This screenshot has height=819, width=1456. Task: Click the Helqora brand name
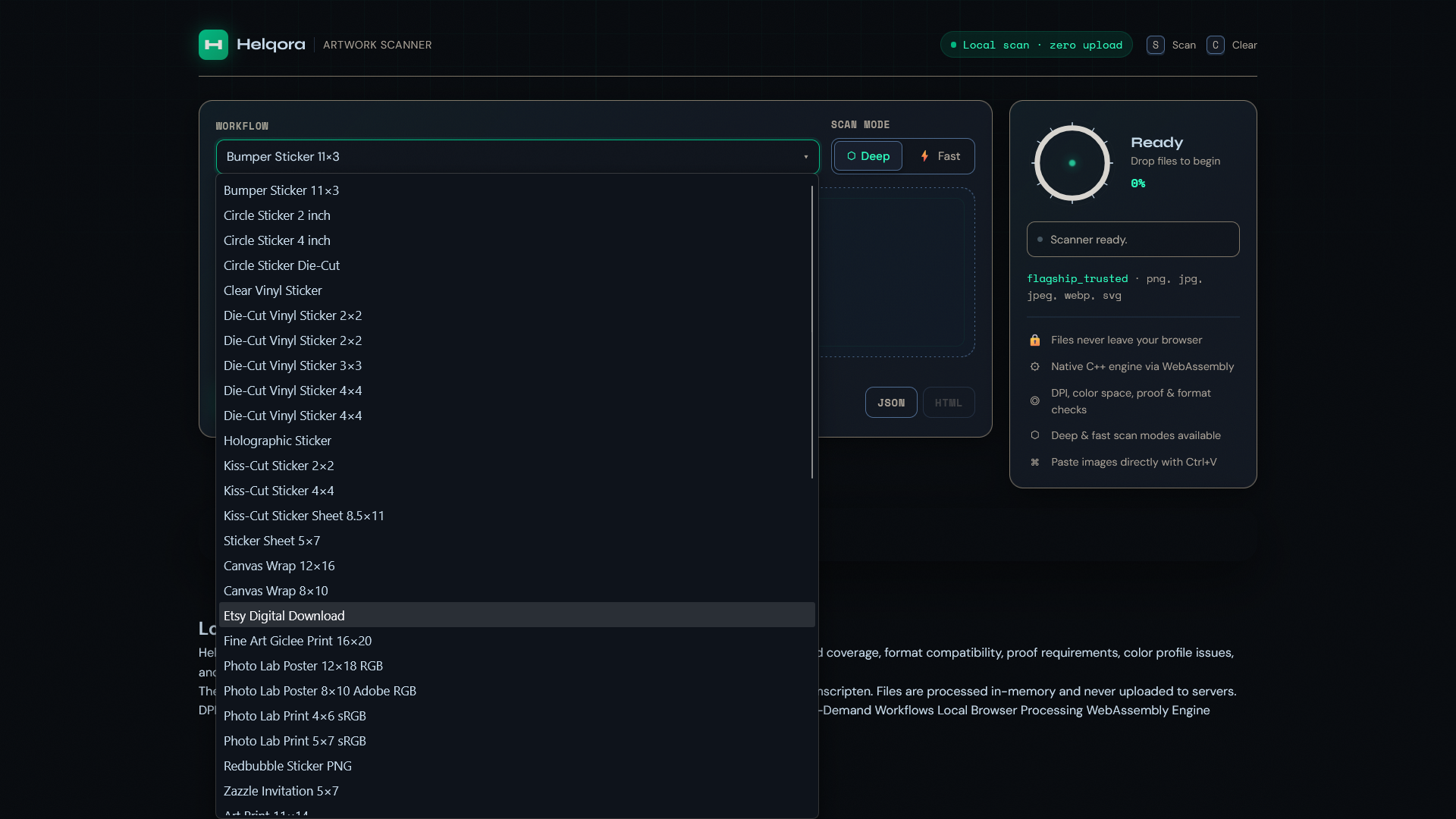pyautogui.click(x=271, y=45)
